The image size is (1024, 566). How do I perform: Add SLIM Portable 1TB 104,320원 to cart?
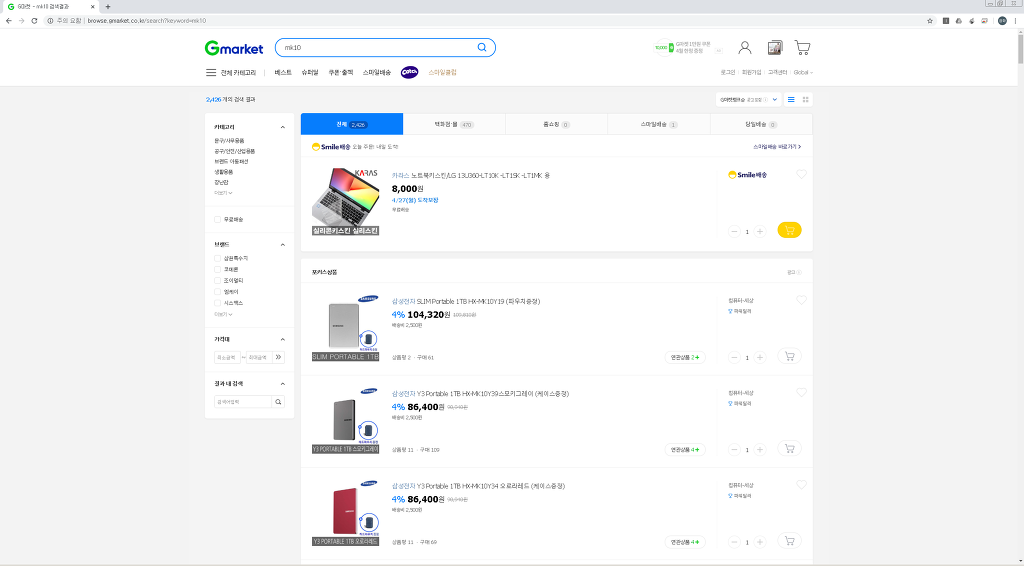click(x=790, y=356)
